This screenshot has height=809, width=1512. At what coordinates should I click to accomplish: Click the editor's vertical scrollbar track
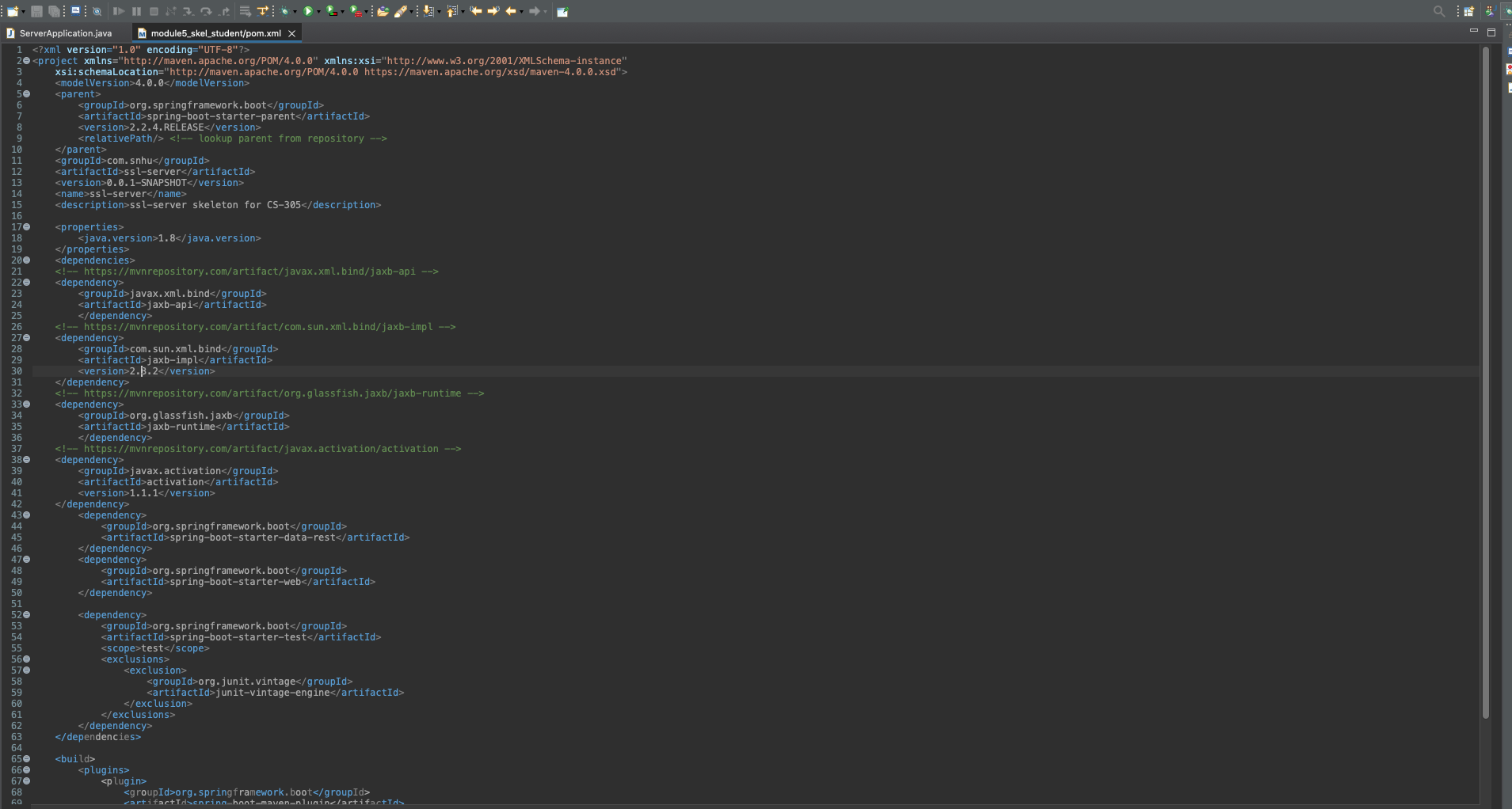coord(1485,396)
